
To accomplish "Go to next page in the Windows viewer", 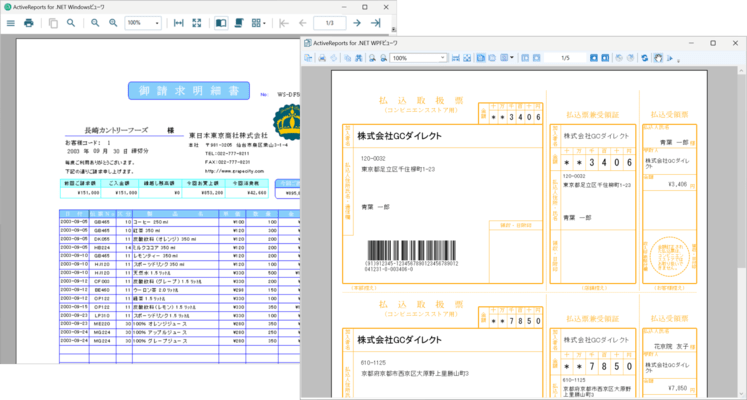I will pos(357,22).
